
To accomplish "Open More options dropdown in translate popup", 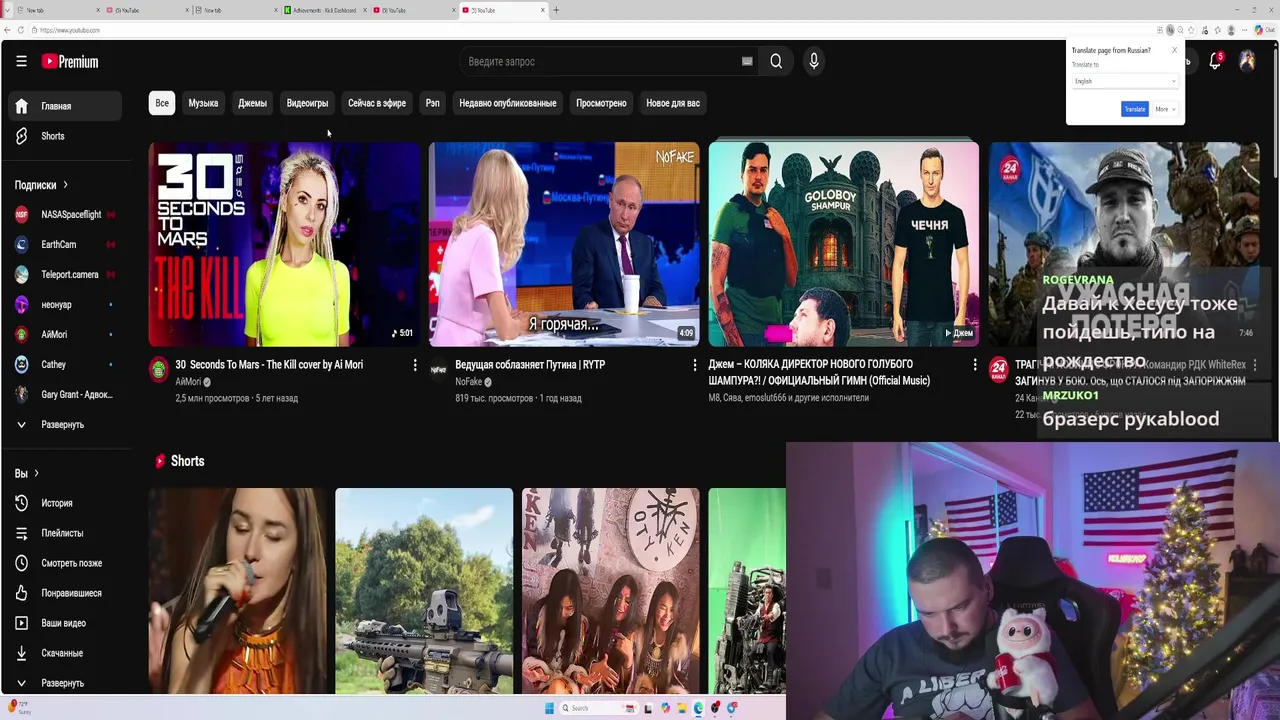I will click(1165, 109).
